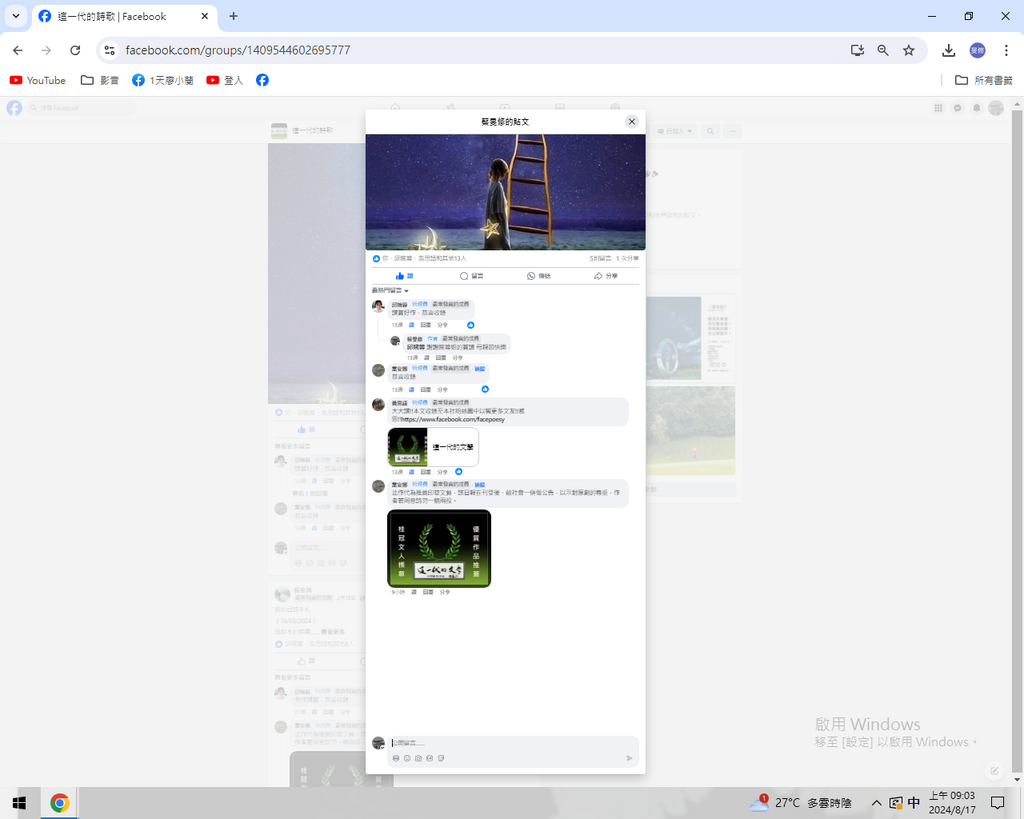Insert GIF using GIF icon in comment box
Image resolution: width=1024 pixels, height=819 pixels.
tap(429, 758)
